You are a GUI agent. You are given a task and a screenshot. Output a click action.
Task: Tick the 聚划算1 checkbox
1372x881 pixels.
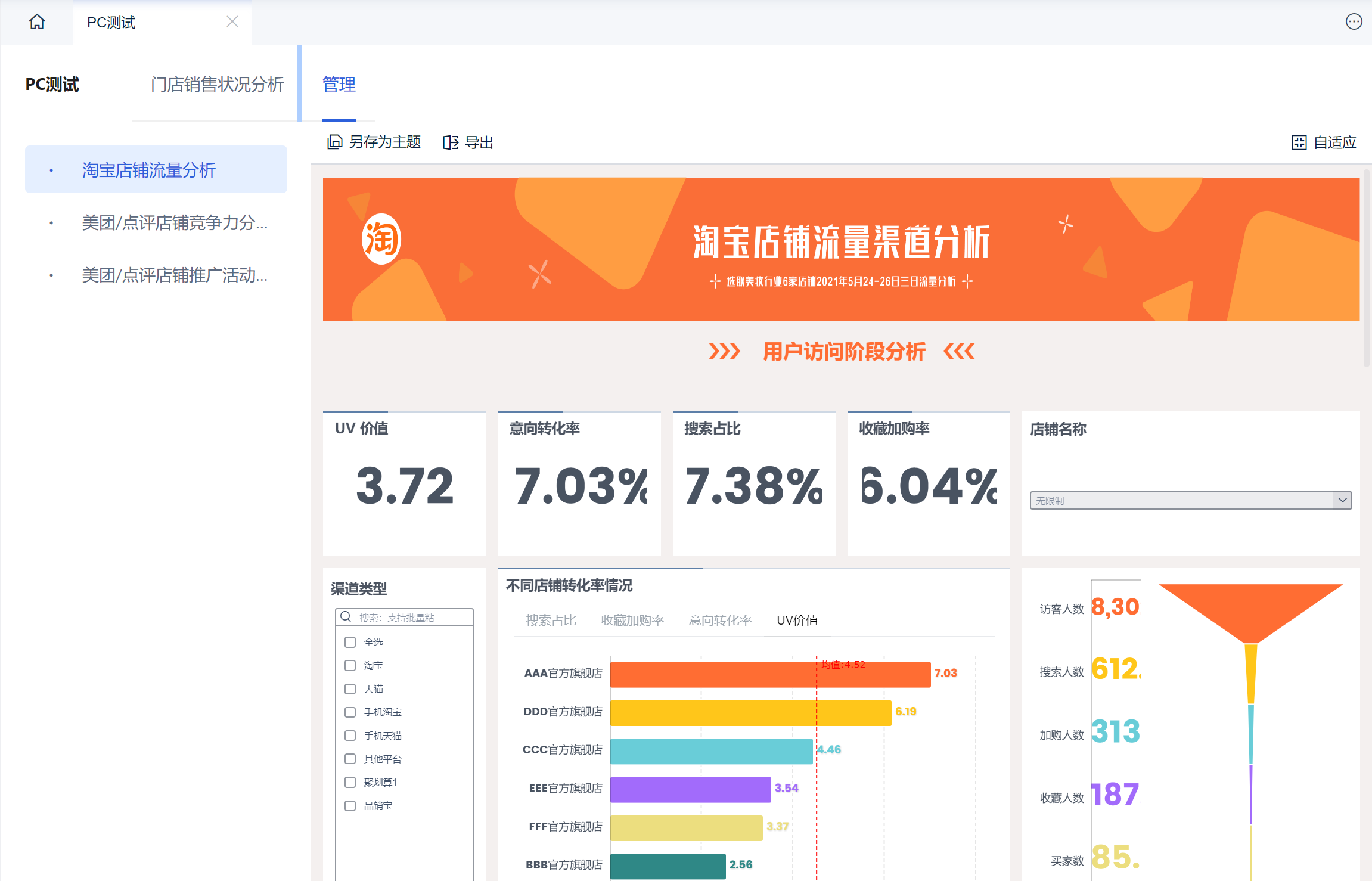coord(350,782)
